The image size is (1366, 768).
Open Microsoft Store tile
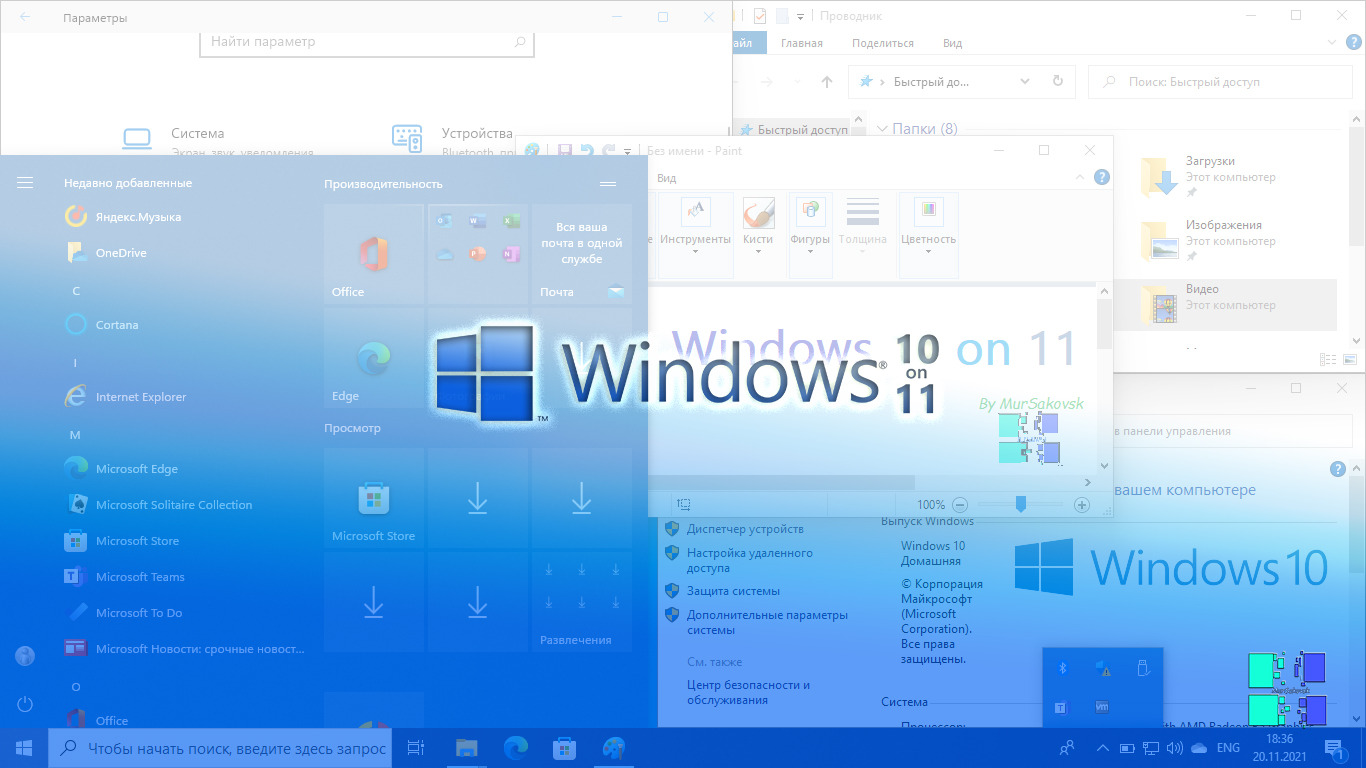tap(374, 498)
